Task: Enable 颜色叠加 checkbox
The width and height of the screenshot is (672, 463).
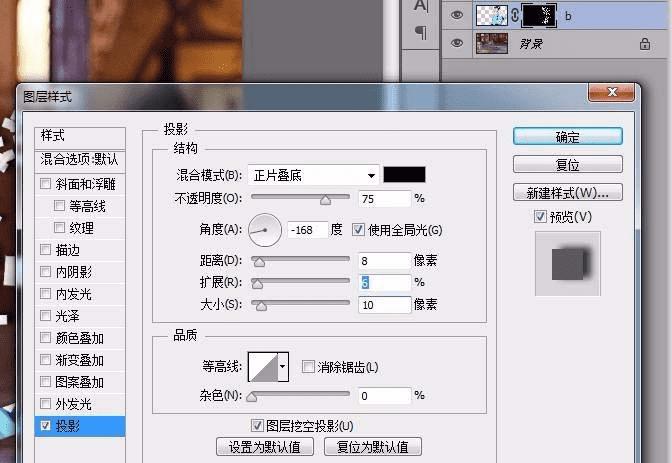Action: pyautogui.click(x=45, y=337)
